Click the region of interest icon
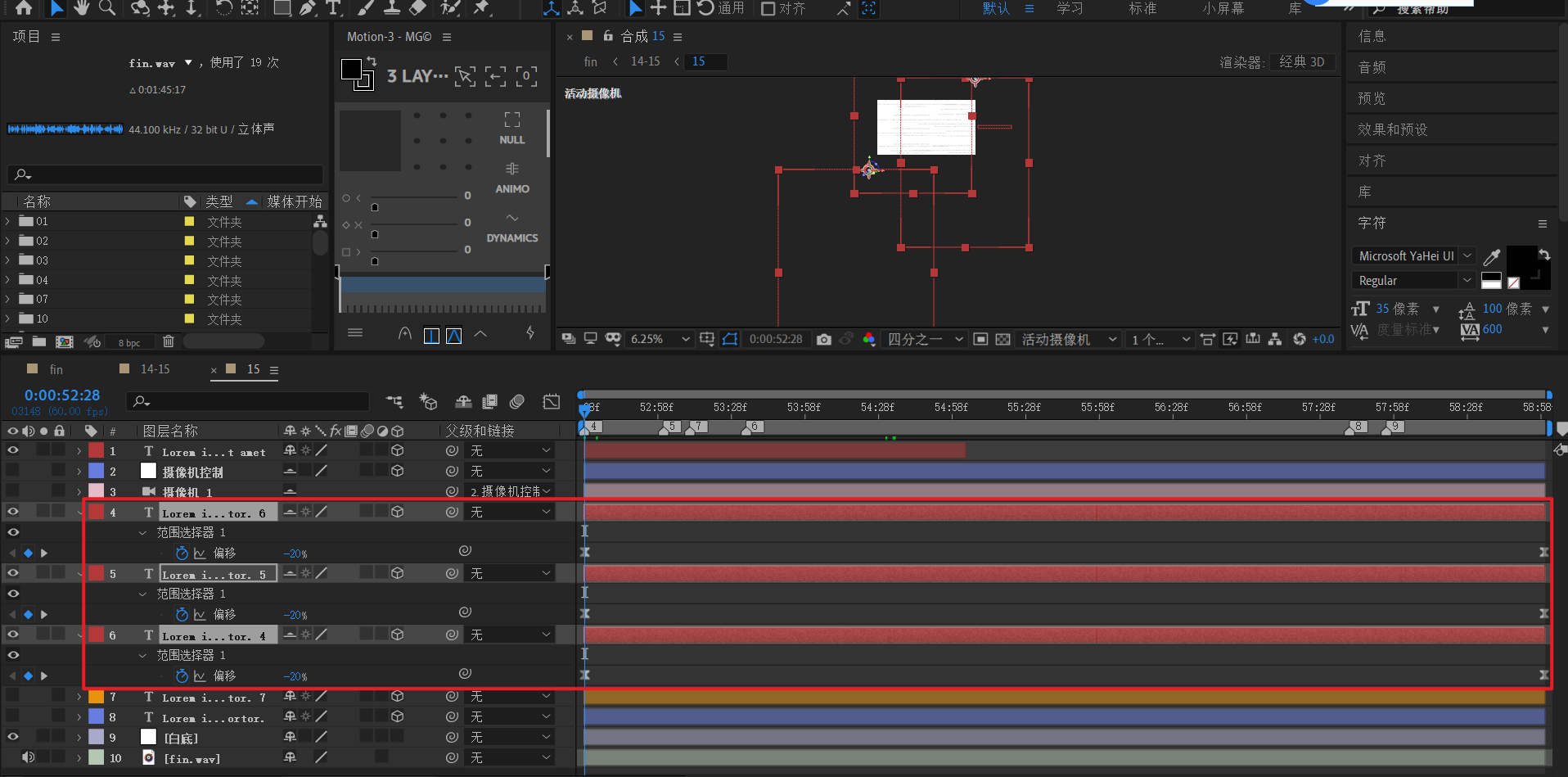1568x777 pixels. coord(980,339)
